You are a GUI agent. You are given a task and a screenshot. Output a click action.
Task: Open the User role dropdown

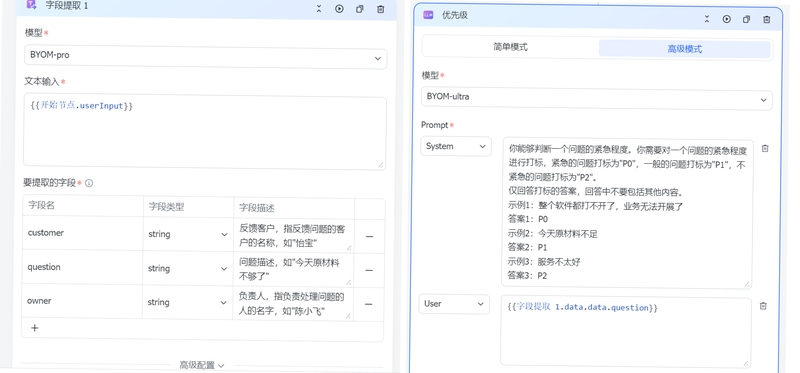pyautogui.click(x=454, y=304)
